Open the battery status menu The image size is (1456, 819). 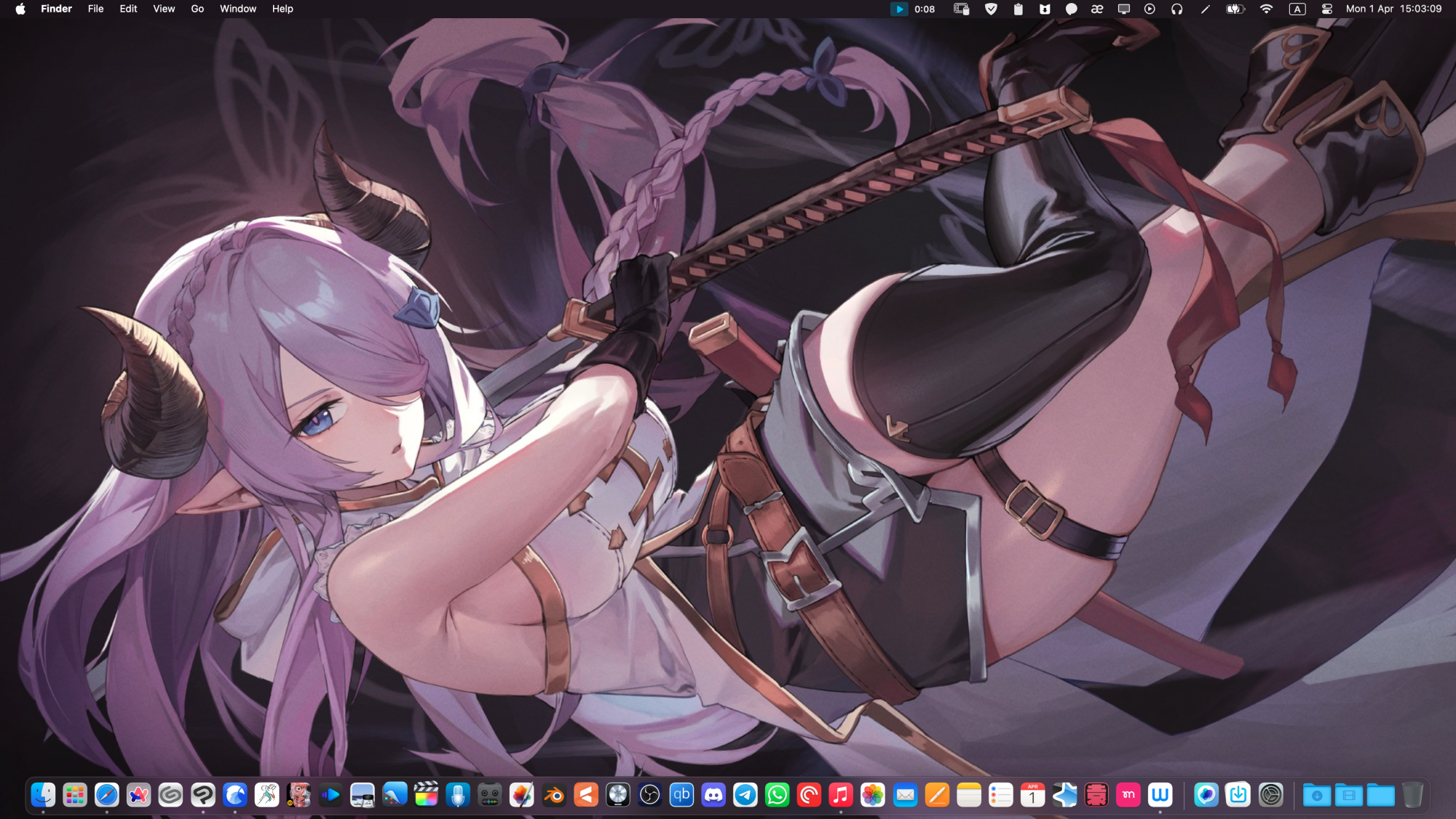point(1235,9)
